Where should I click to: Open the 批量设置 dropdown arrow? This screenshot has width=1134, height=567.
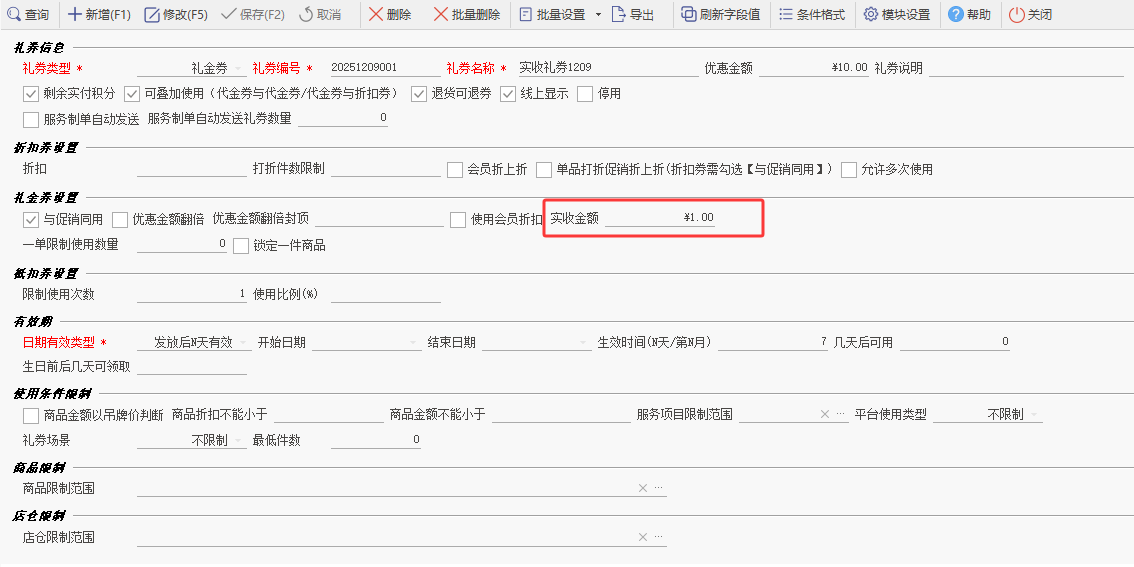598,15
